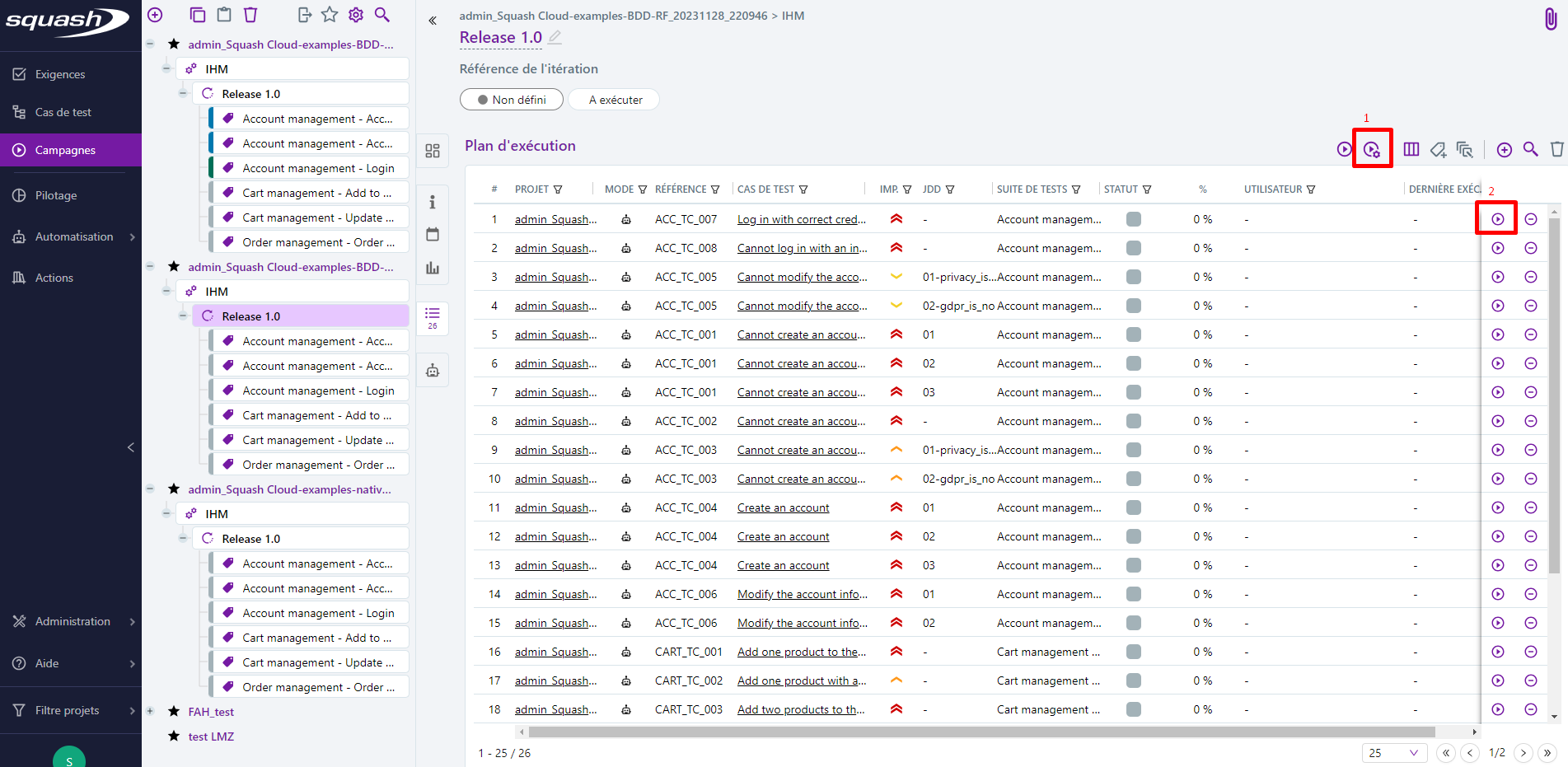Filter the PROJET column
The height and width of the screenshot is (767, 1568).
(558, 189)
